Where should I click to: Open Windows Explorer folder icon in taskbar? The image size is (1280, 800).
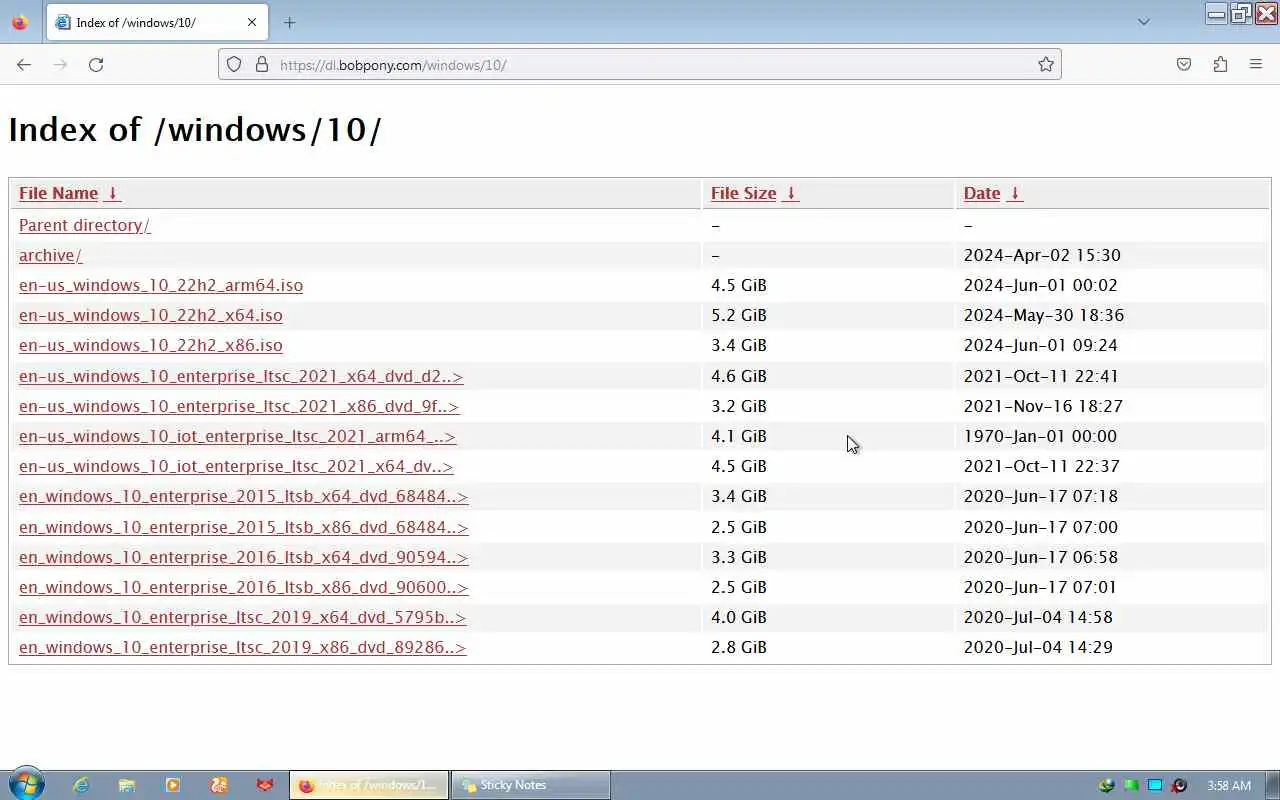pos(127,786)
